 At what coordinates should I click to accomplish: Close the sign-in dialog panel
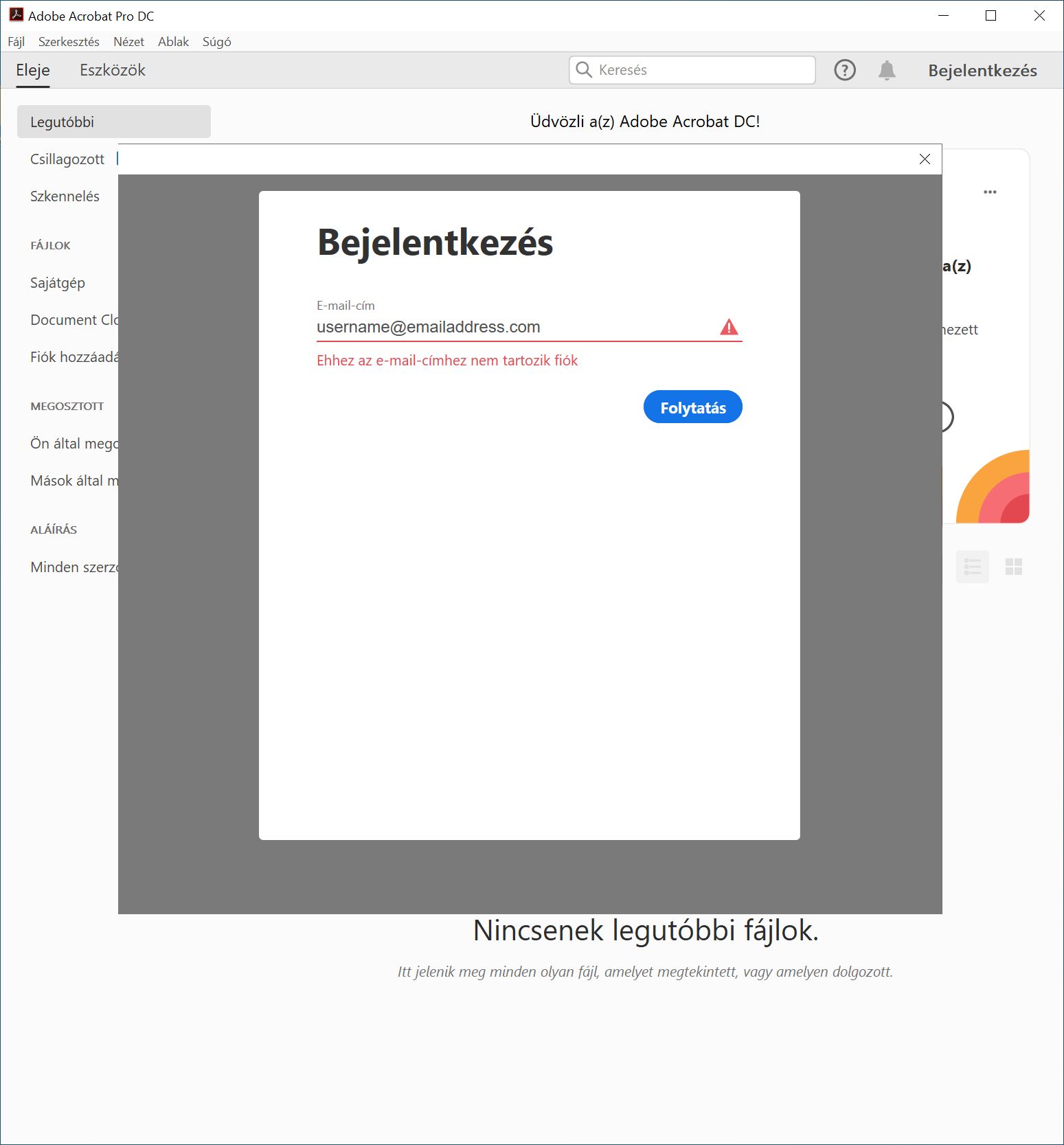coord(925,159)
